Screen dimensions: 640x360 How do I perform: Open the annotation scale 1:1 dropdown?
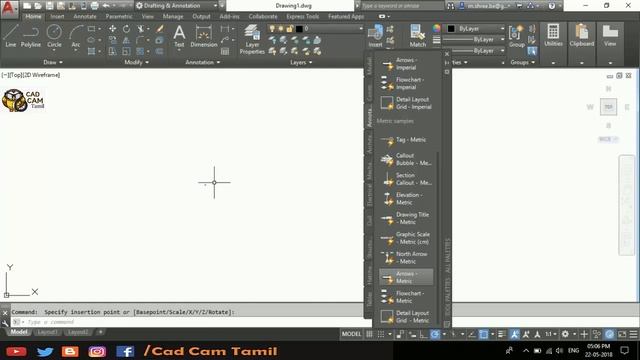(551, 334)
